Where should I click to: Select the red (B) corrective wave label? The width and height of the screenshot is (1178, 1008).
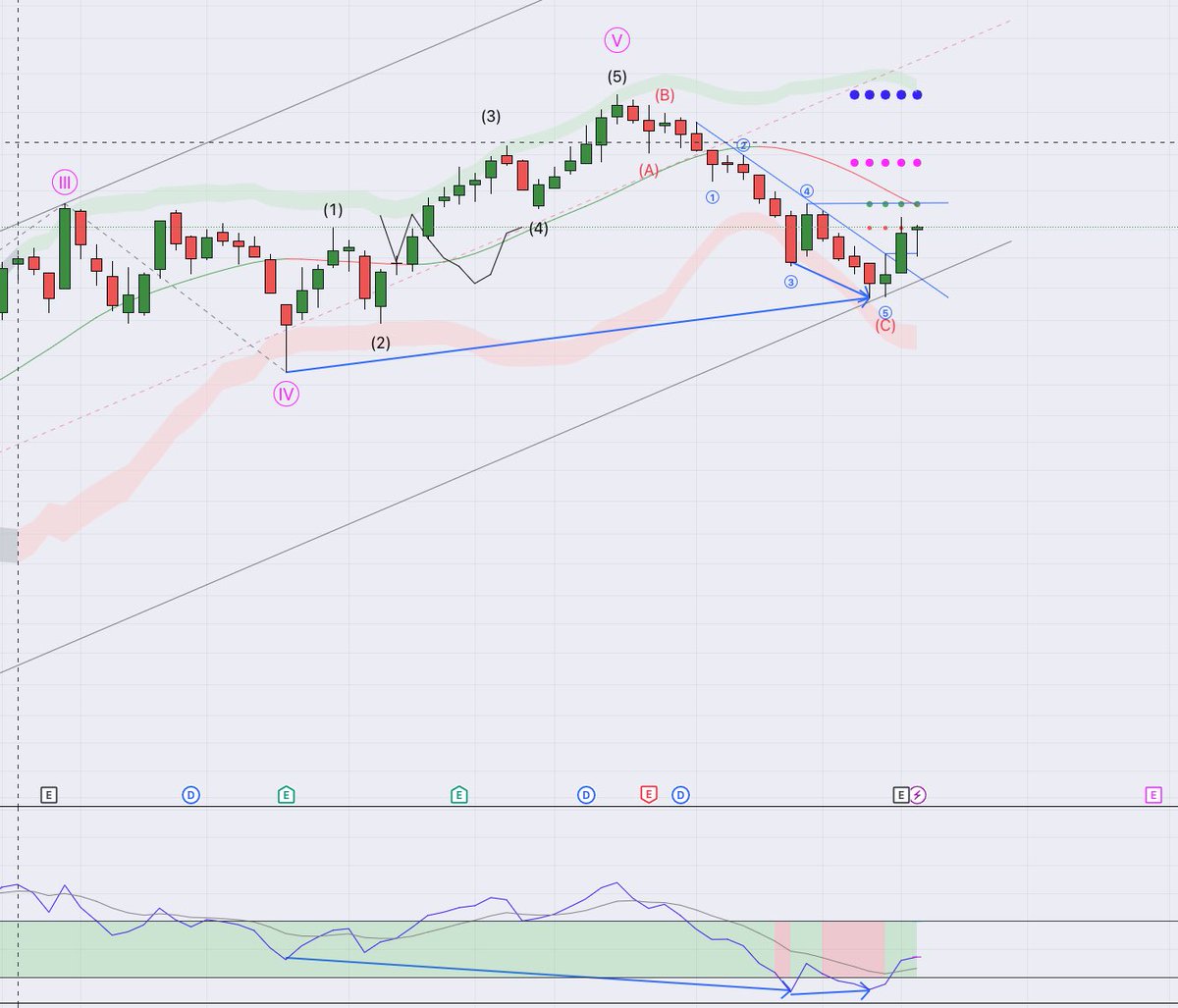(665, 95)
